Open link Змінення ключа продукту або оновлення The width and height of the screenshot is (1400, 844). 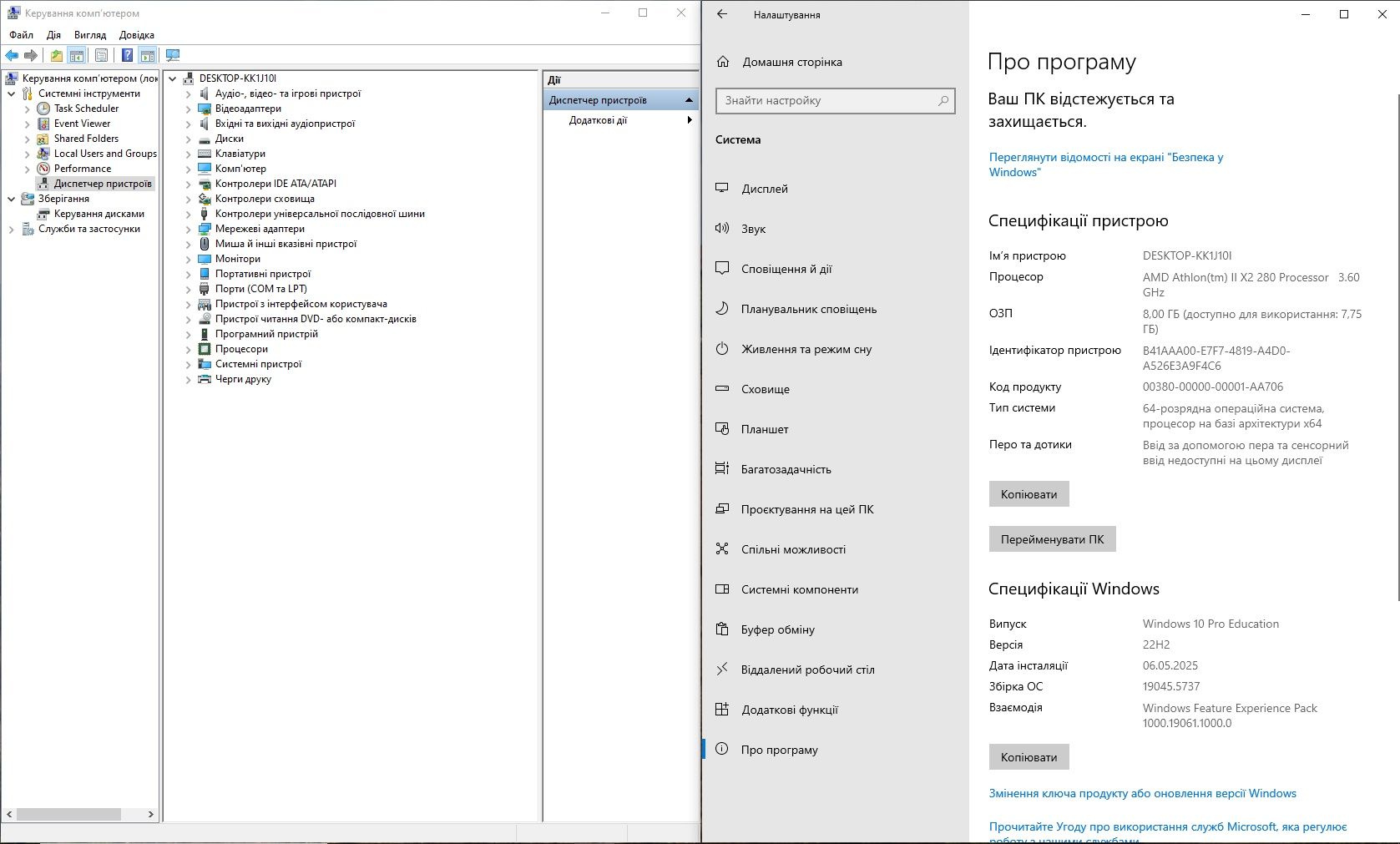[1142, 793]
